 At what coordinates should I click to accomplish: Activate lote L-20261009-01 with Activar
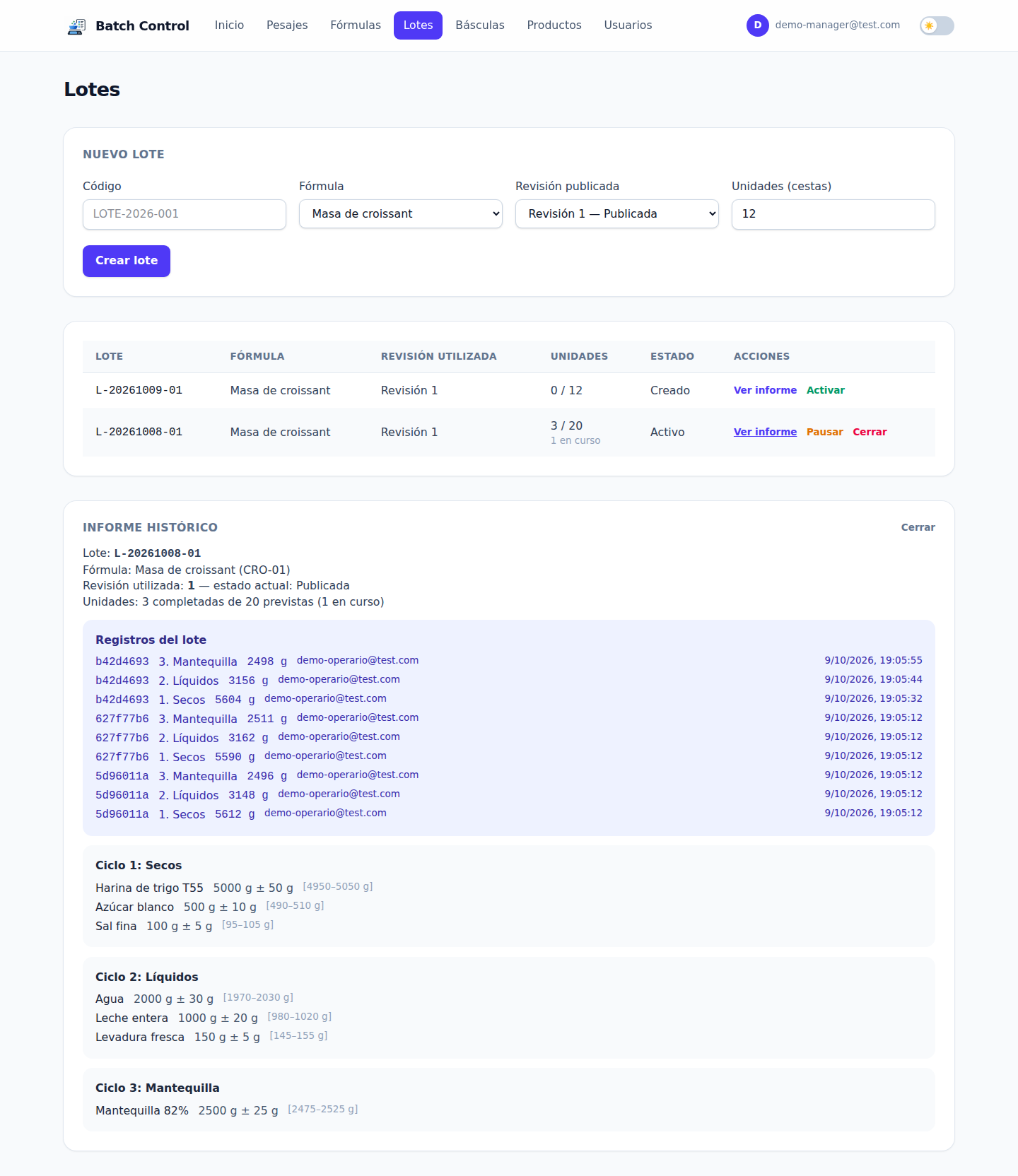[x=826, y=390]
